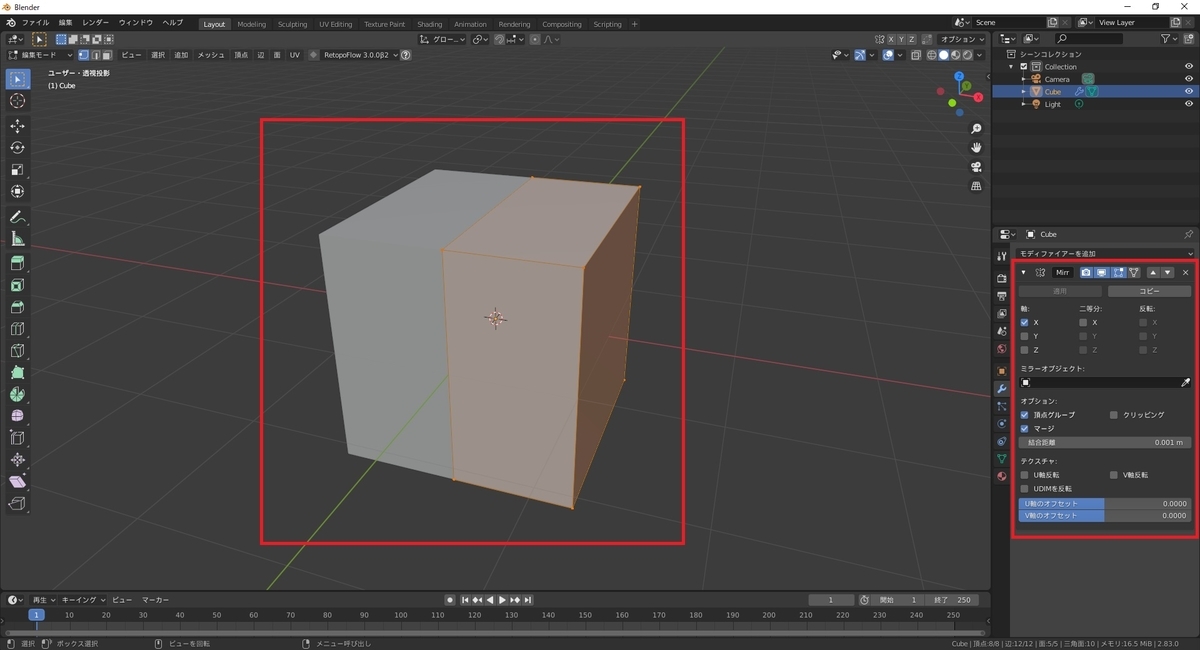Collapse the Mirror modifier panel

pyautogui.click(x=1023, y=273)
